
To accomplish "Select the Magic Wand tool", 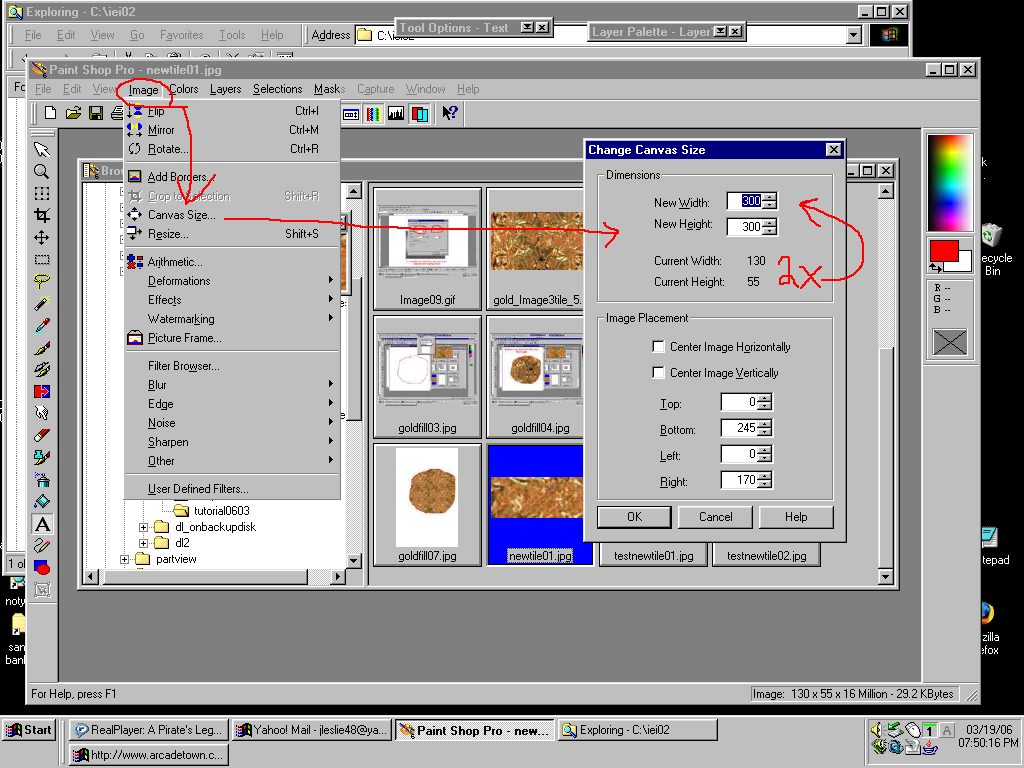I will coord(42,304).
